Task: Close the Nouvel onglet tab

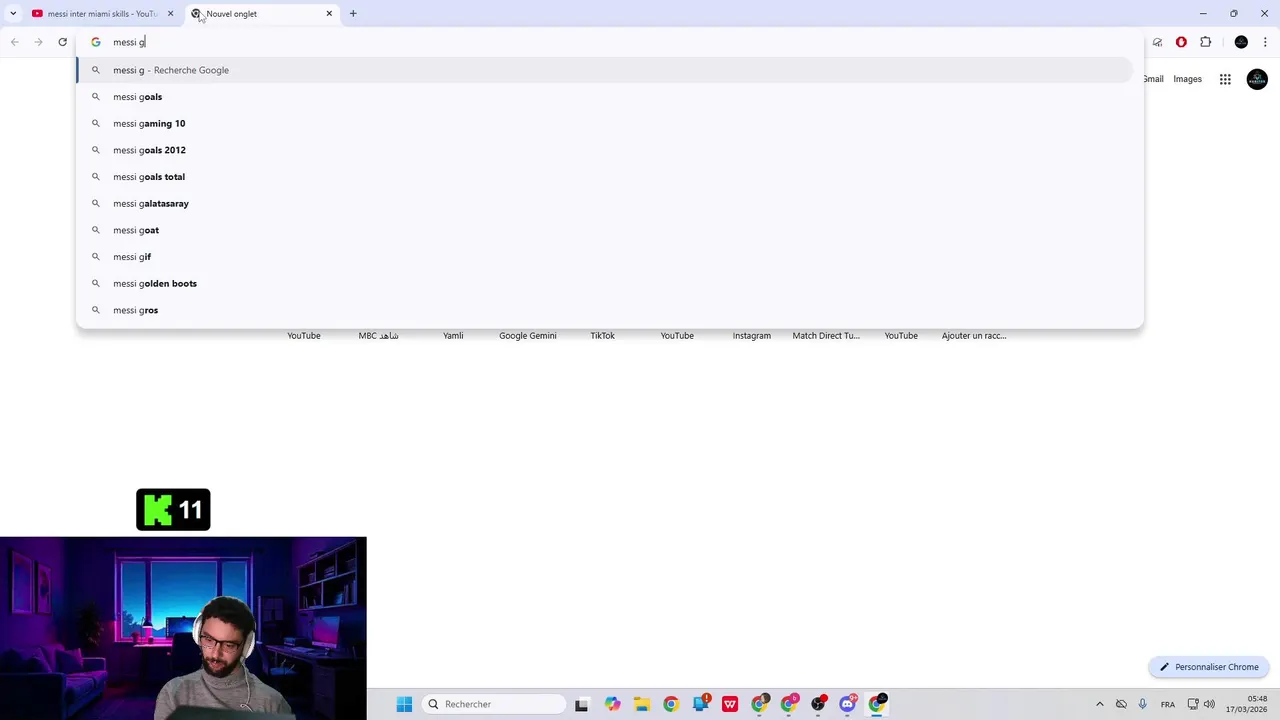Action: click(329, 14)
